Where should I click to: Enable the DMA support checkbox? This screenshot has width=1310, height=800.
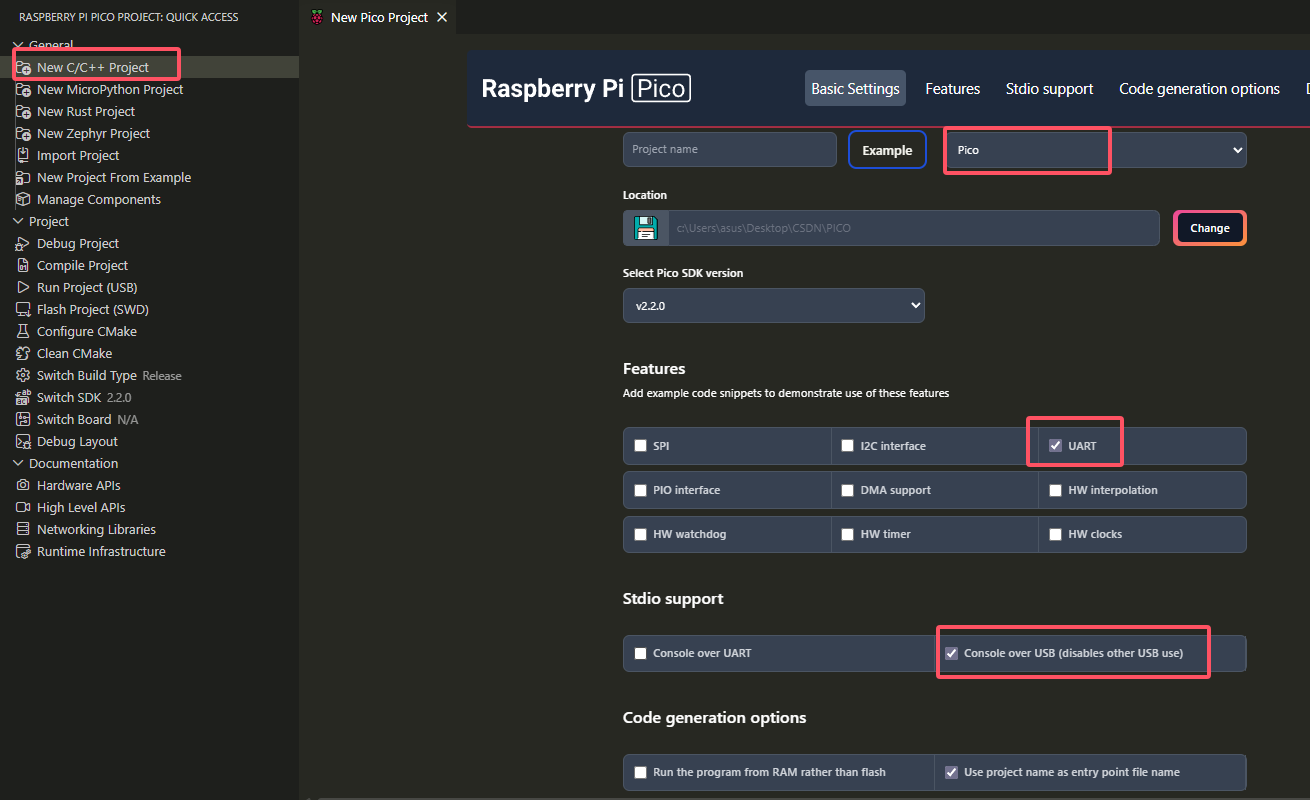pos(848,490)
